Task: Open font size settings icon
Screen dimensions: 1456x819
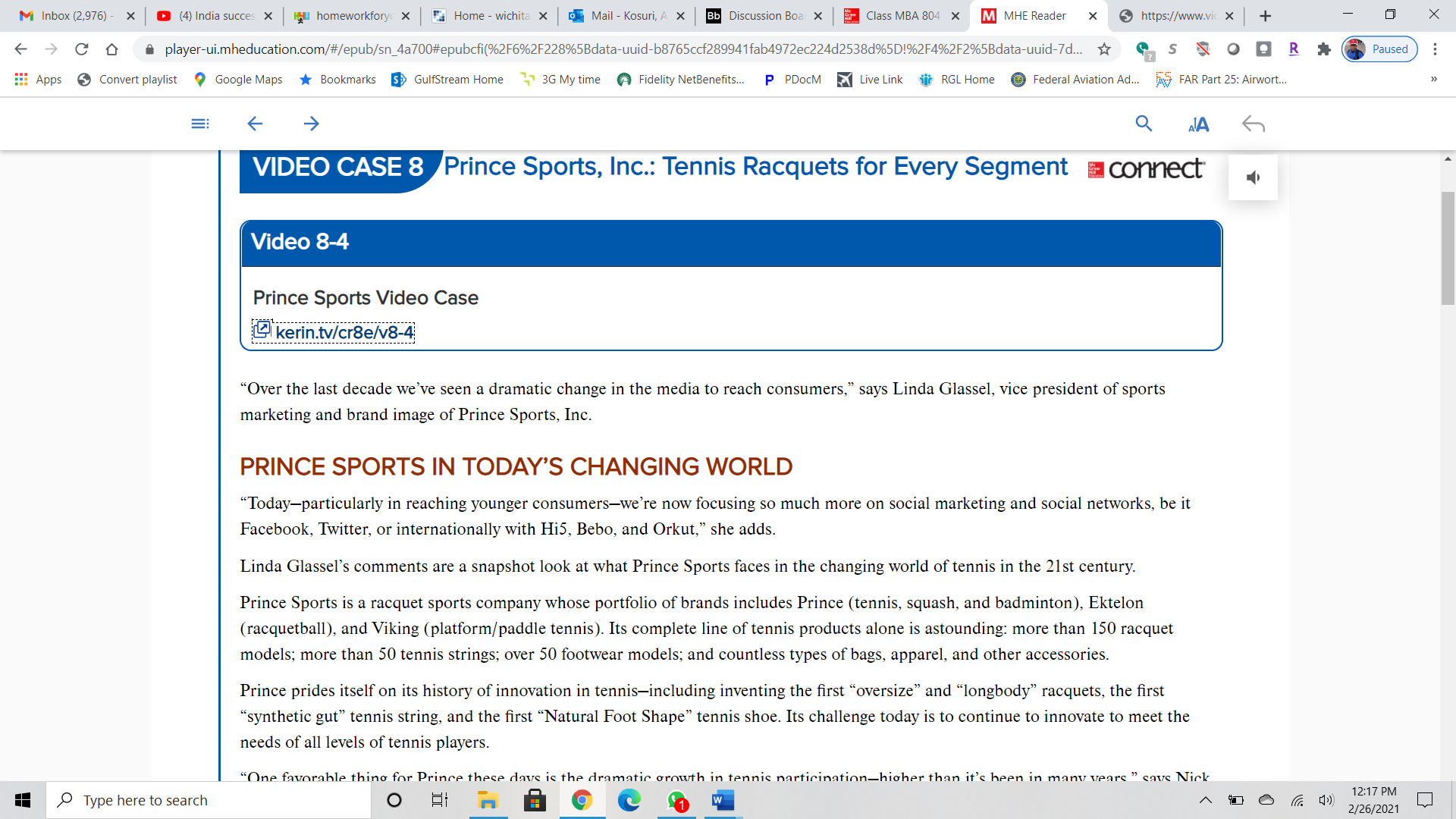Action: coord(1198,124)
